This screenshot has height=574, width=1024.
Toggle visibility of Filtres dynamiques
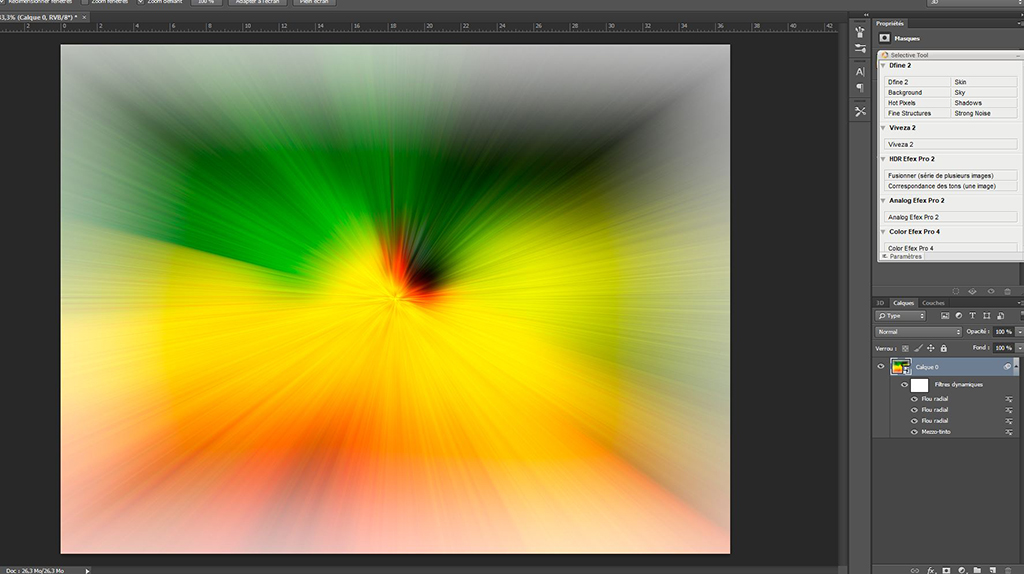904,385
